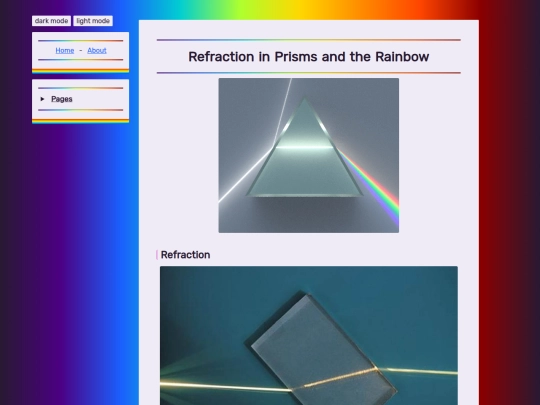
Task: Click the Refraction section heading
Action: (185, 255)
